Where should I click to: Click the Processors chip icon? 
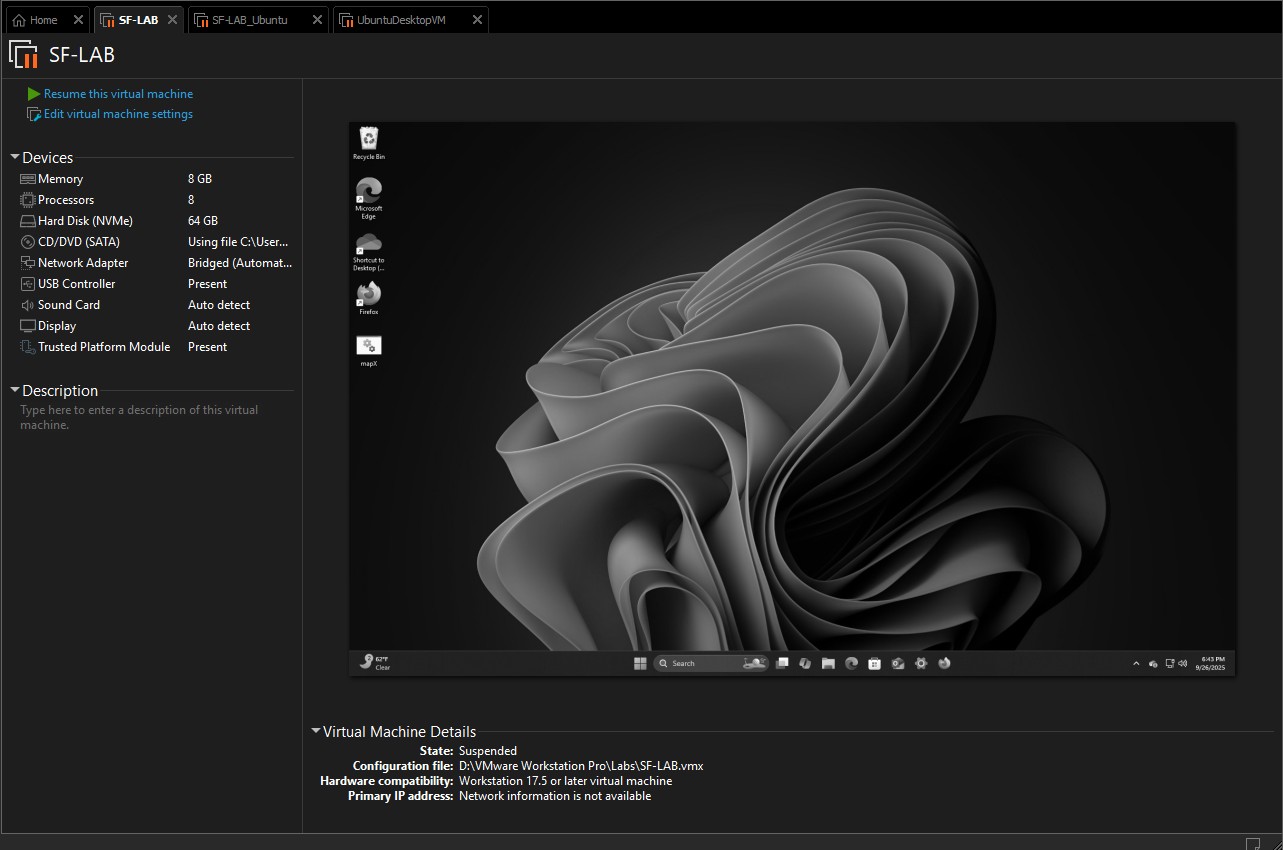[x=28, y=200]
